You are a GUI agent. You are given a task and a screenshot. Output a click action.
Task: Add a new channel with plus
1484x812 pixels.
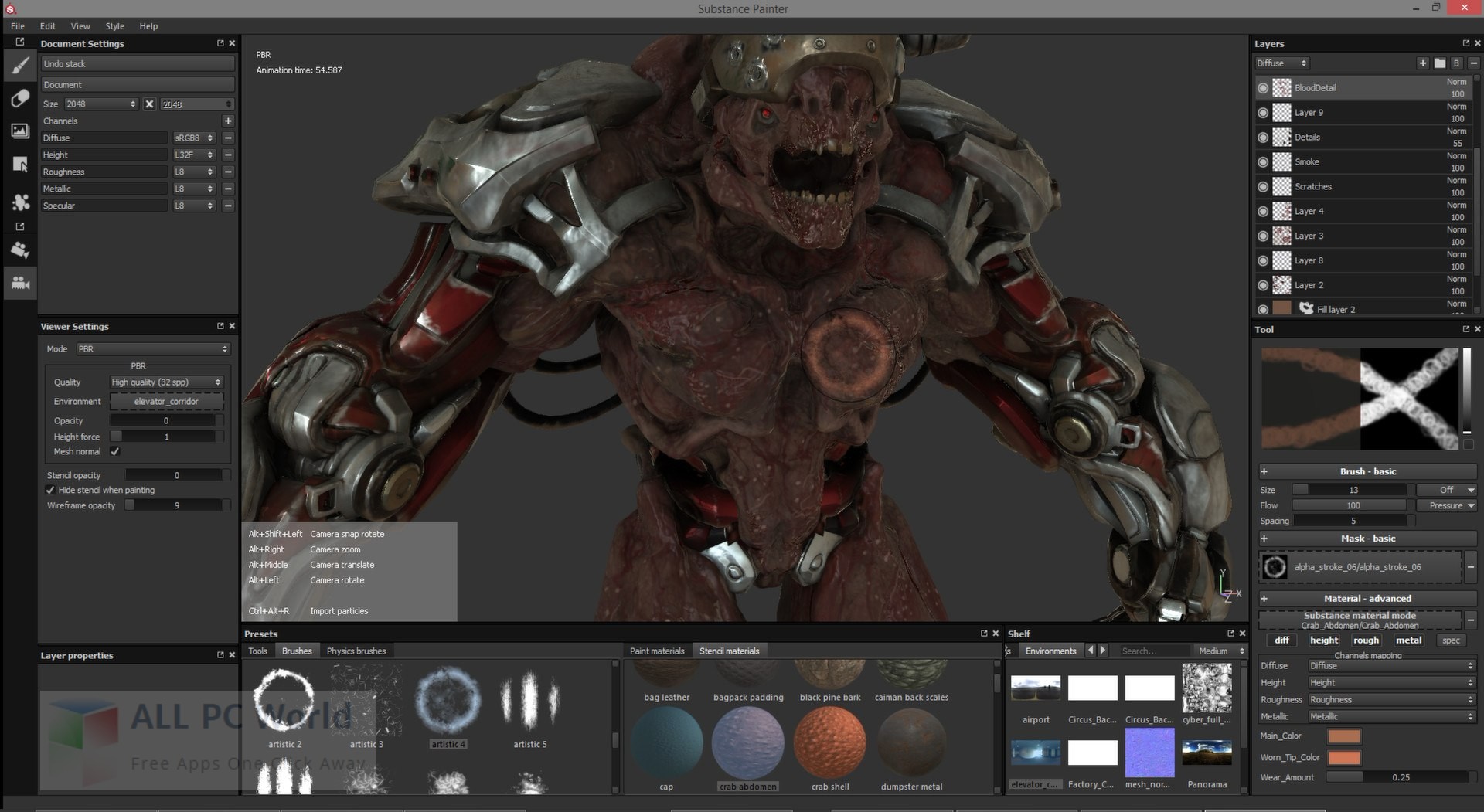click(228, 121)
